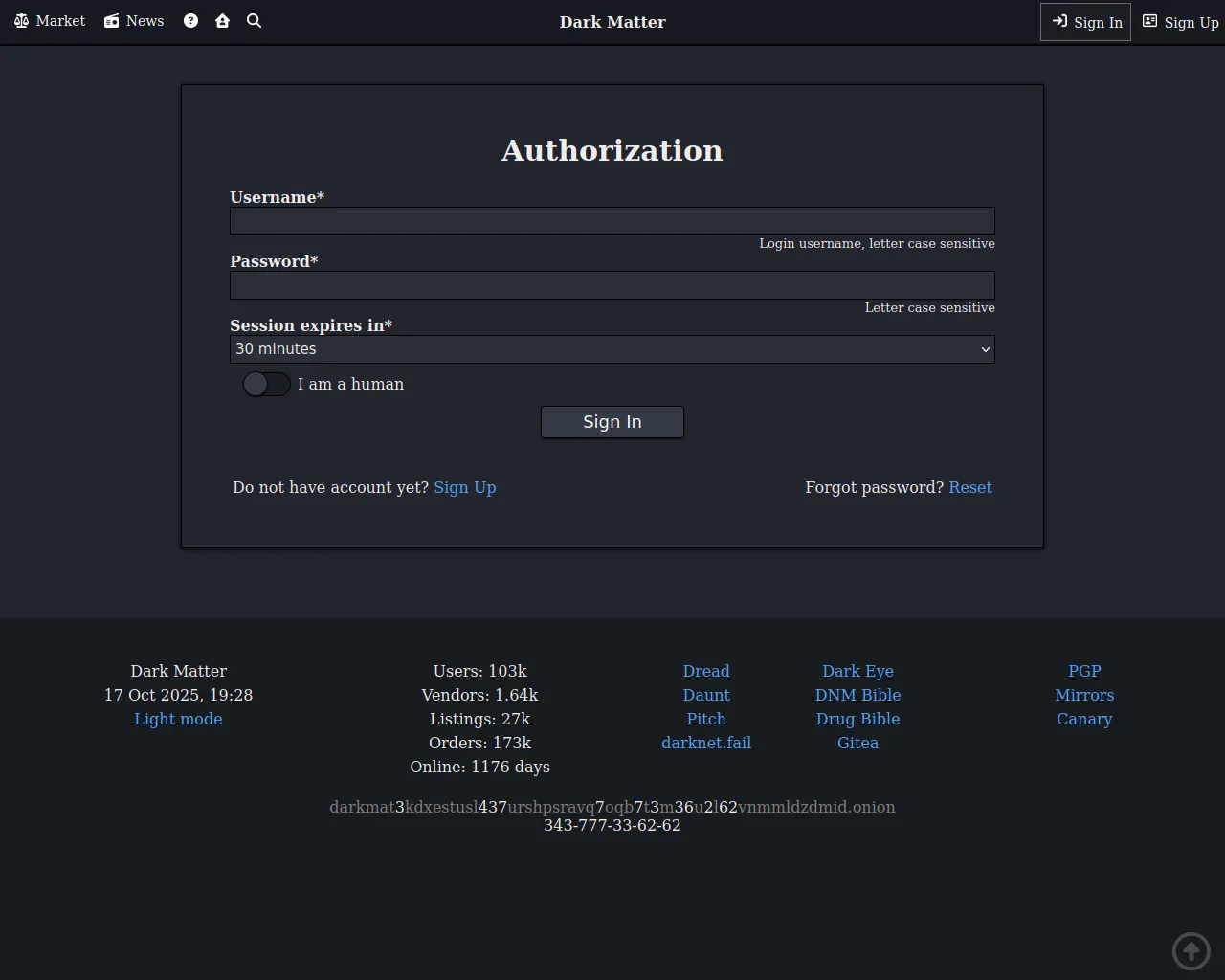Screen dimensions: 1225x980
Task: Open the Session expires in dropdown
Action: pyautogui.click(x=612, y=349)
